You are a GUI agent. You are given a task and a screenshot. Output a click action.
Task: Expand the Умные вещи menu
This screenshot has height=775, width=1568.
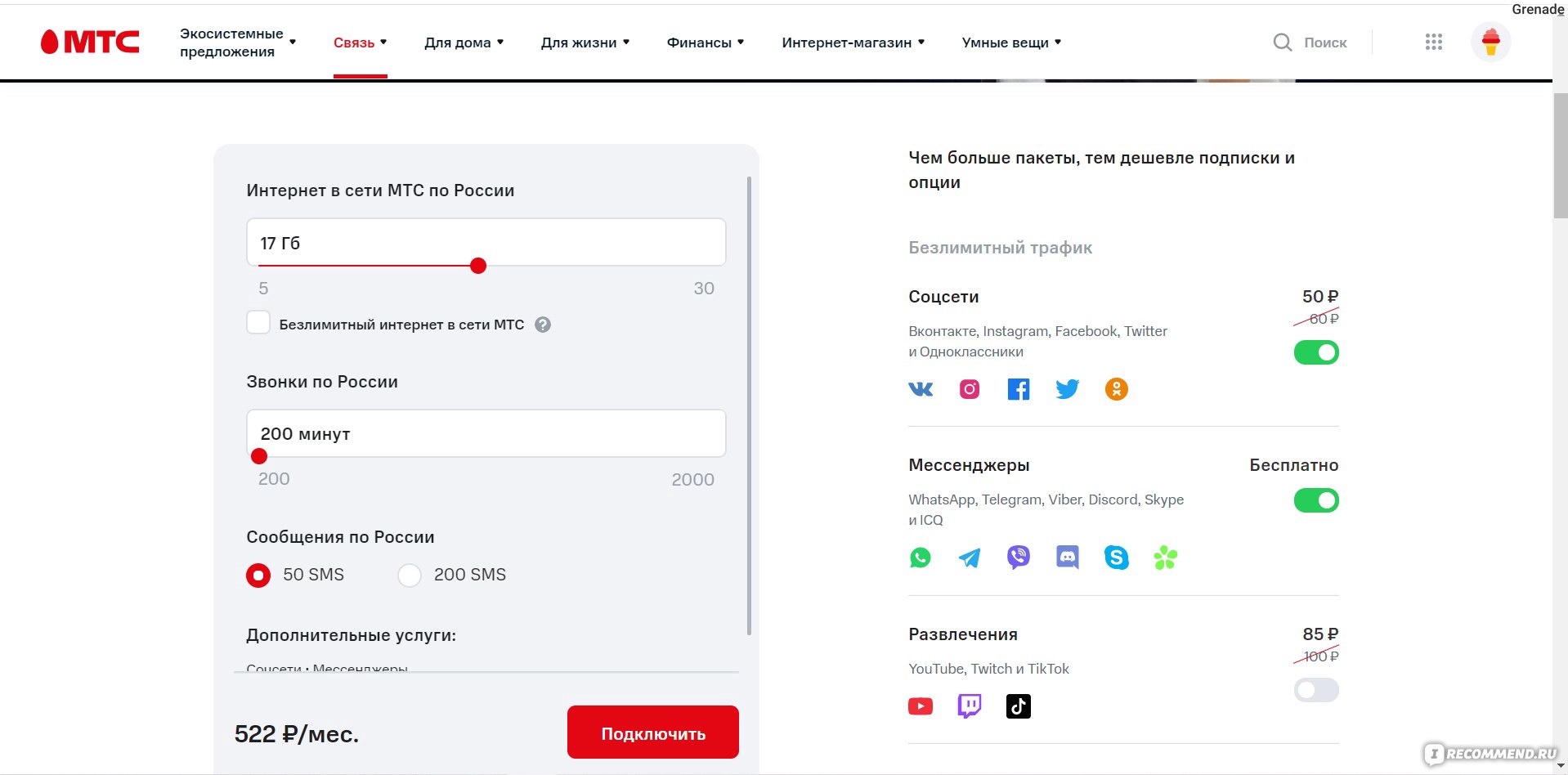1011,43
